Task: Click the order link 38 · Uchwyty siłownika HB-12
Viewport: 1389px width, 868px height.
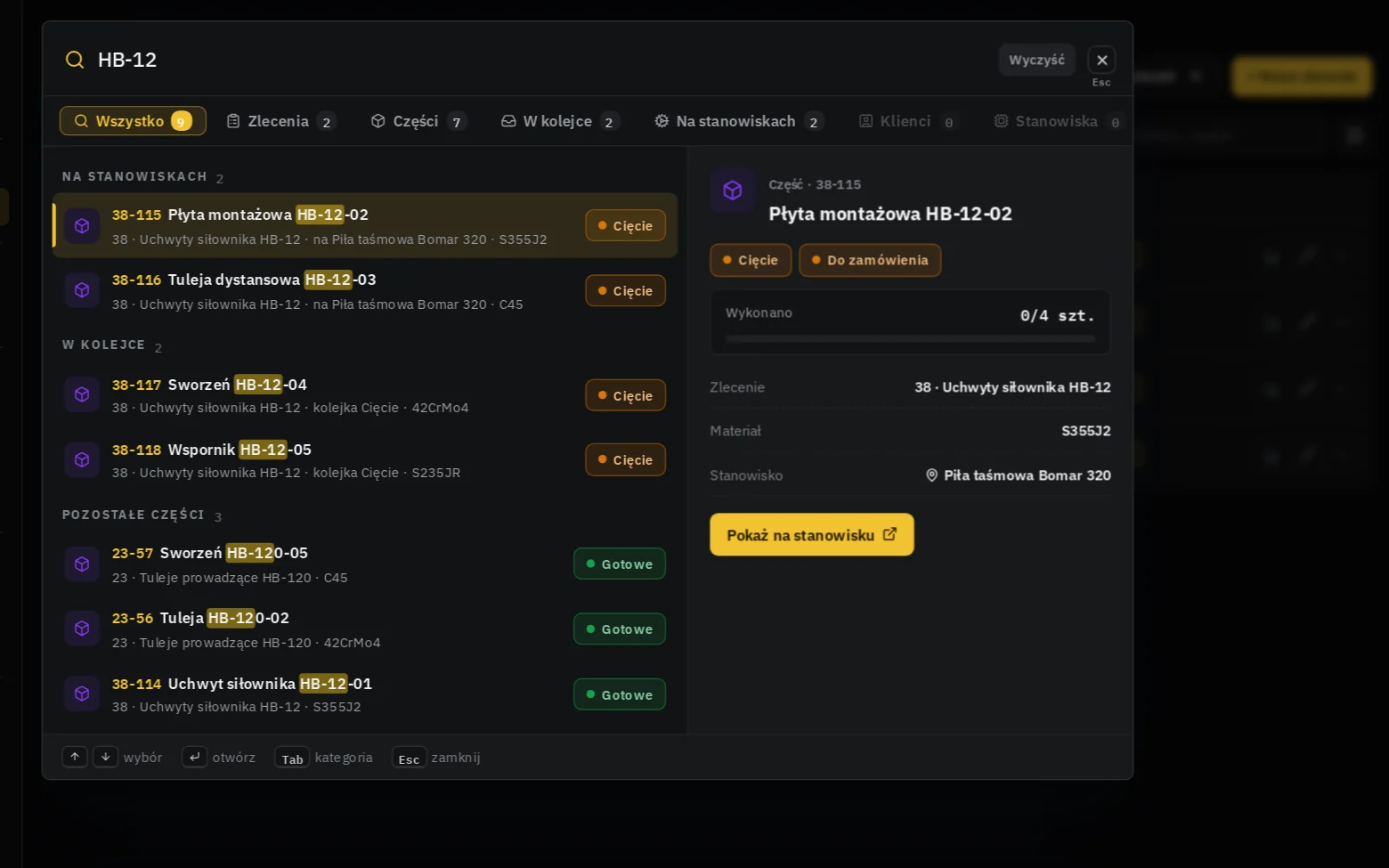Action: [1012, 387]
